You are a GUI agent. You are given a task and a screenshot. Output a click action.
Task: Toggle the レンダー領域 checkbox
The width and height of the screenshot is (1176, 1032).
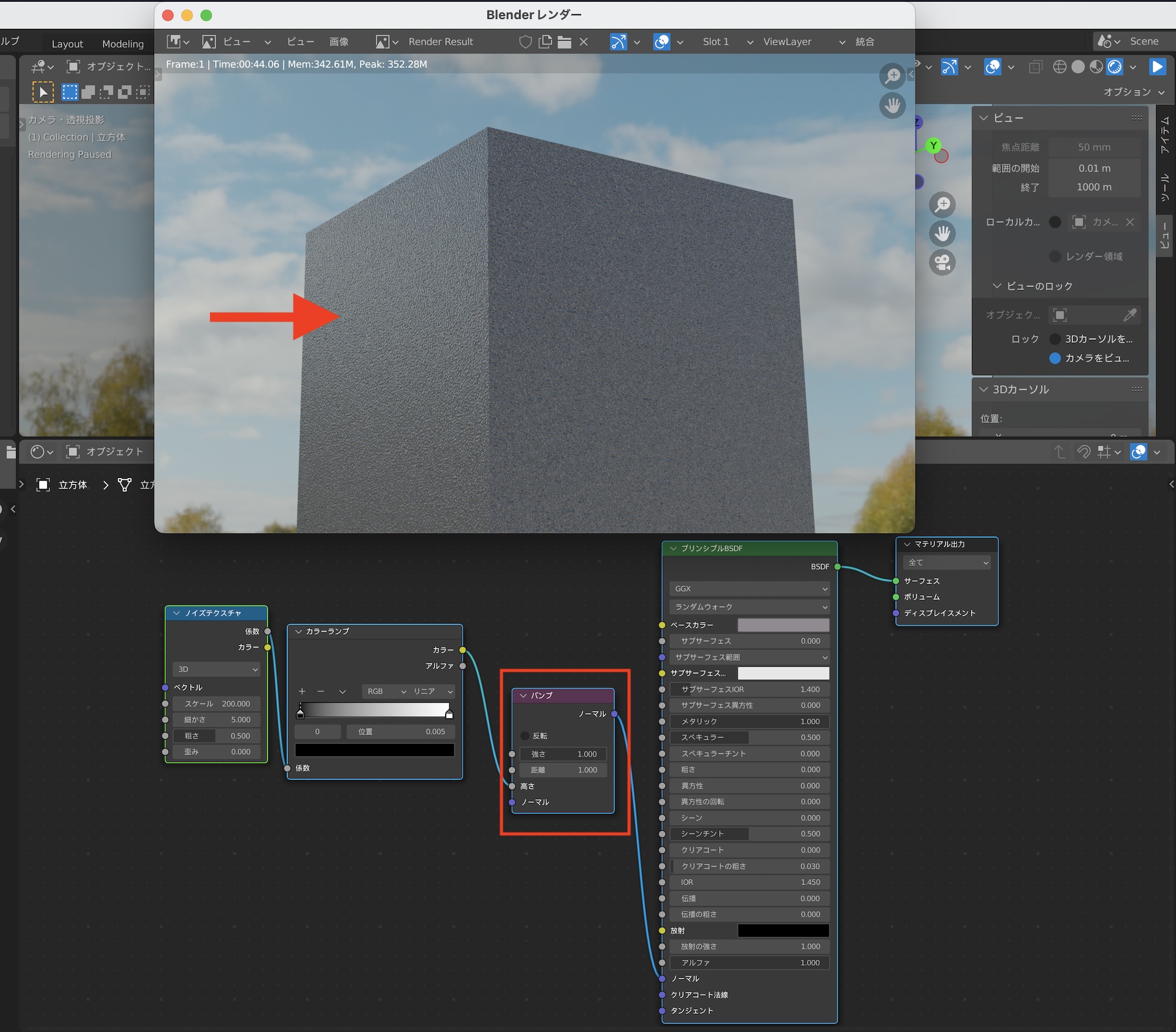(x=1055, y=256)
